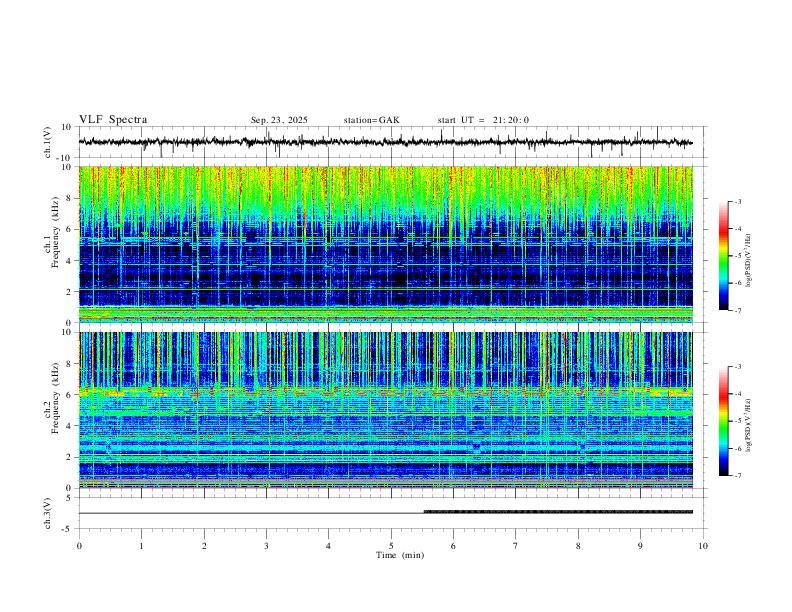Viewport: 792px width, 612px height.
Task: Click the ch.1 colorbar log(PSD) label
Action: pyautogui.click(x=749, y=260)
